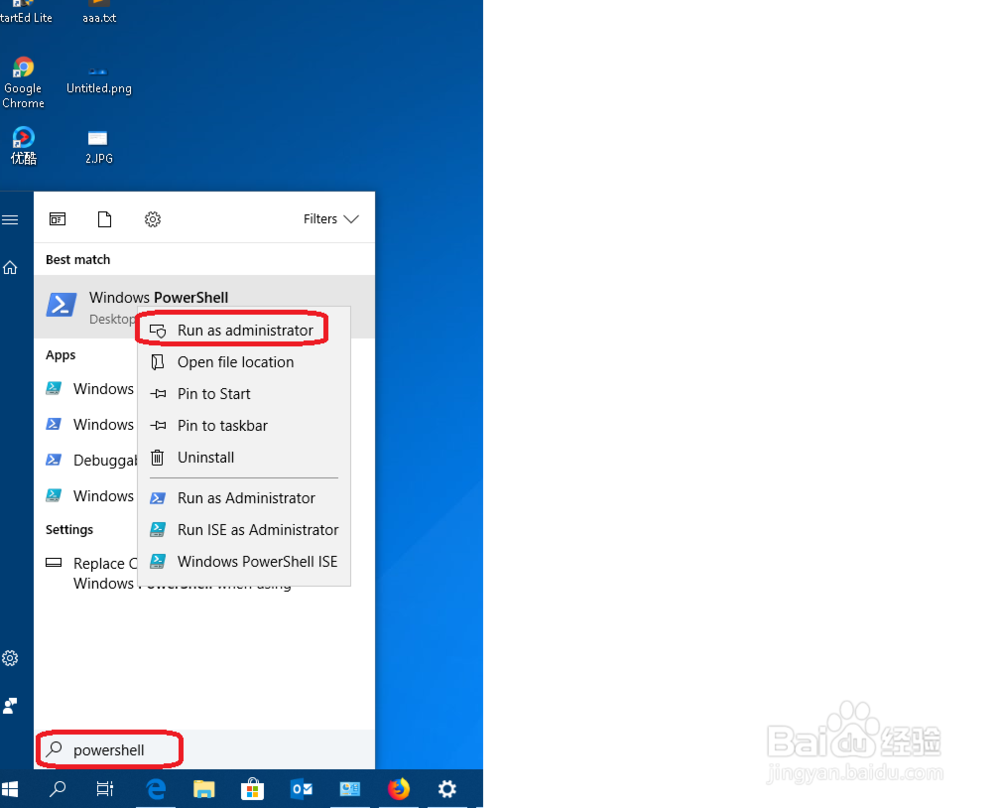Select Run ISE as Administrator entry

244,529
